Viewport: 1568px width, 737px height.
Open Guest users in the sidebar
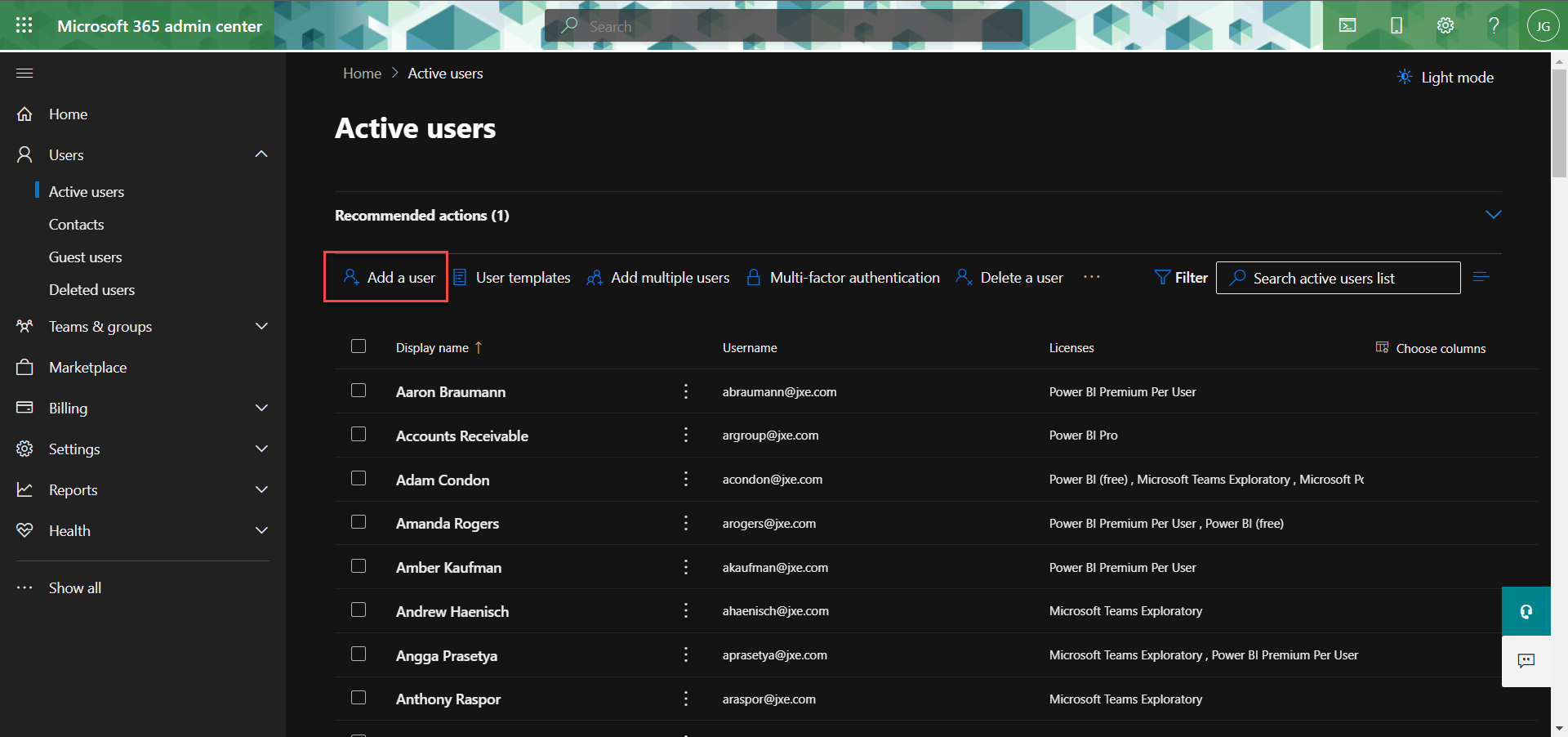86,257
